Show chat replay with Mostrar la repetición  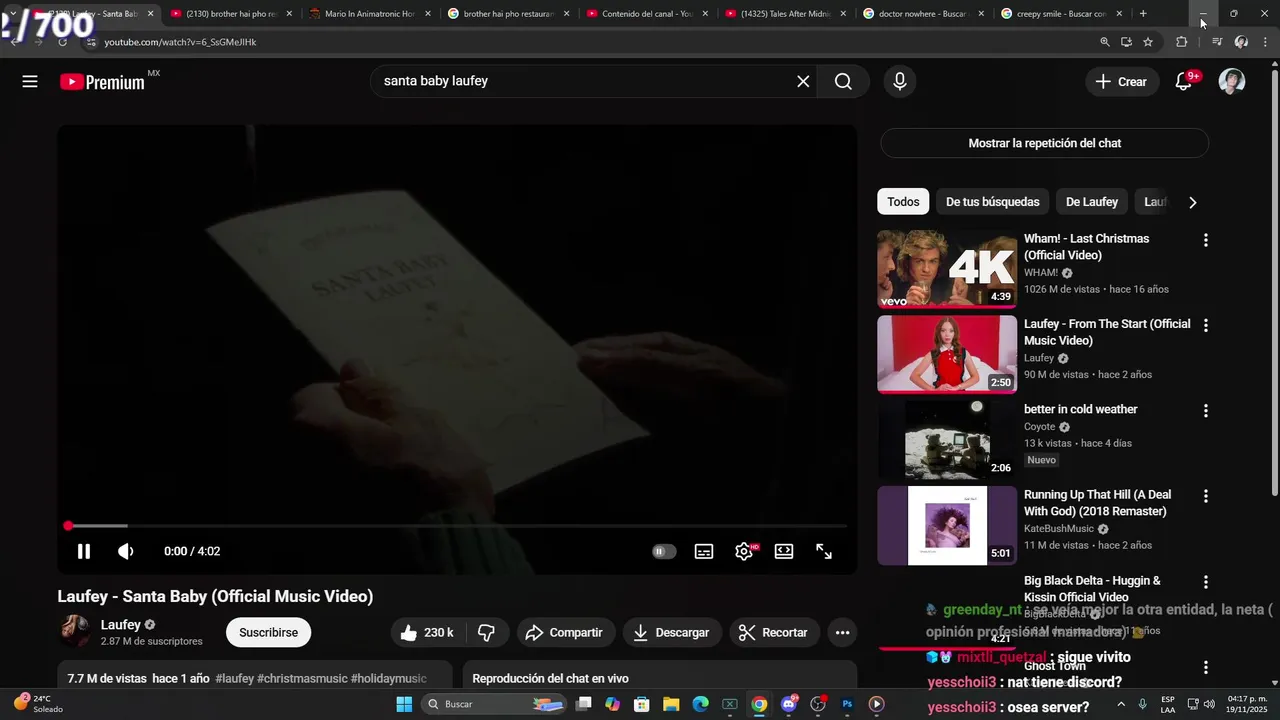[1044, 143]
